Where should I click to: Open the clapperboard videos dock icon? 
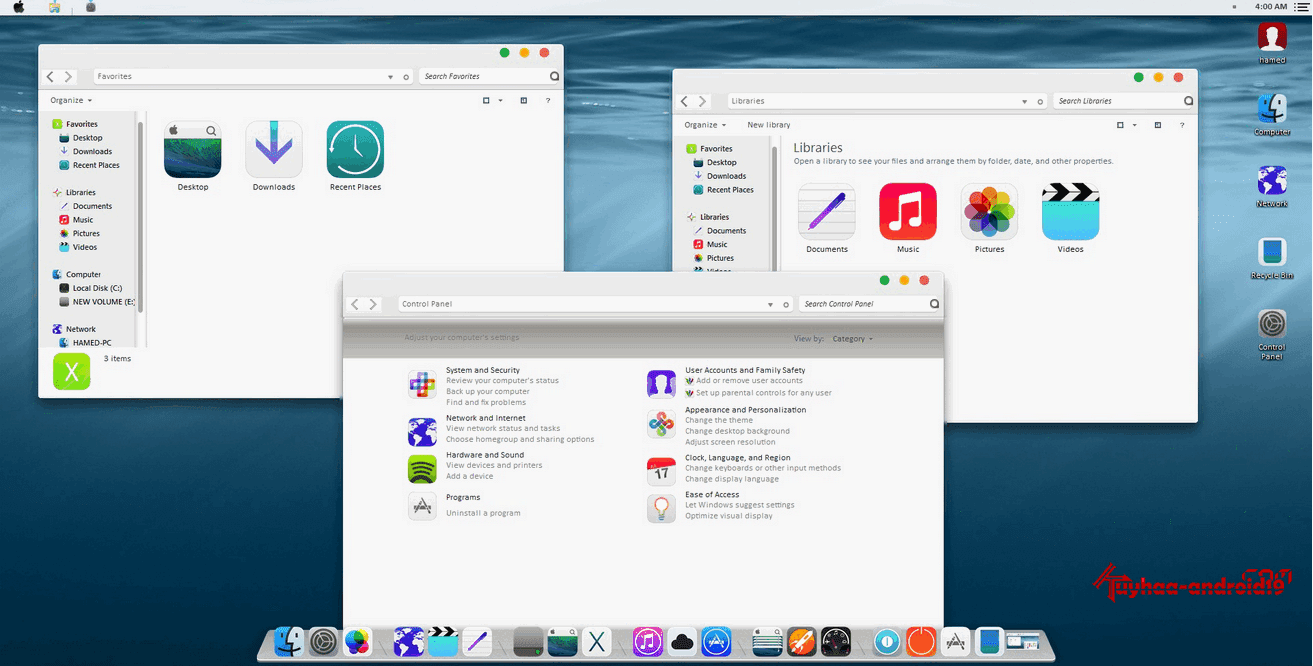click(443, 641)
